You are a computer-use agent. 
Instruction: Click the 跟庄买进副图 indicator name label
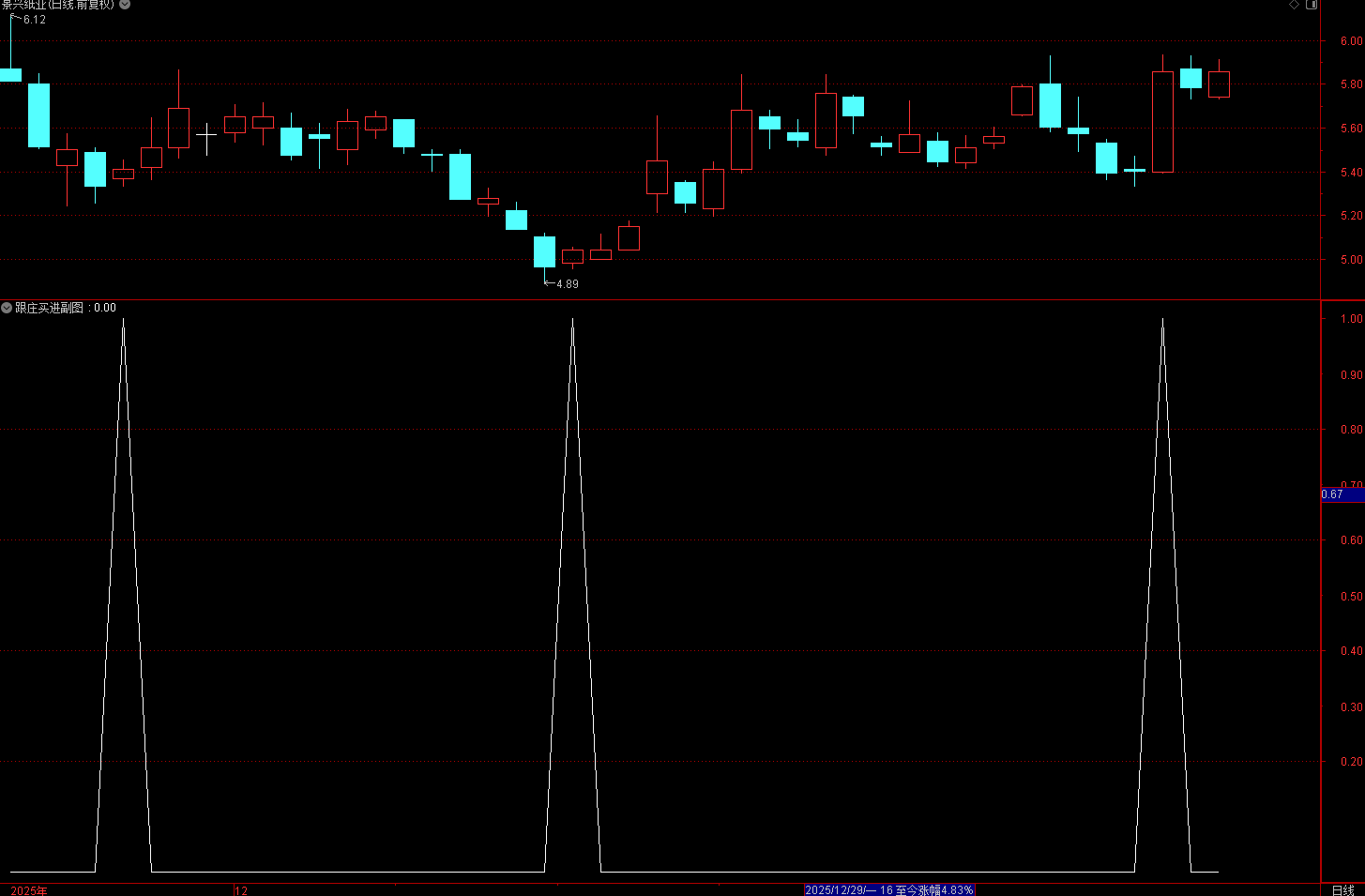coord(49,308)
